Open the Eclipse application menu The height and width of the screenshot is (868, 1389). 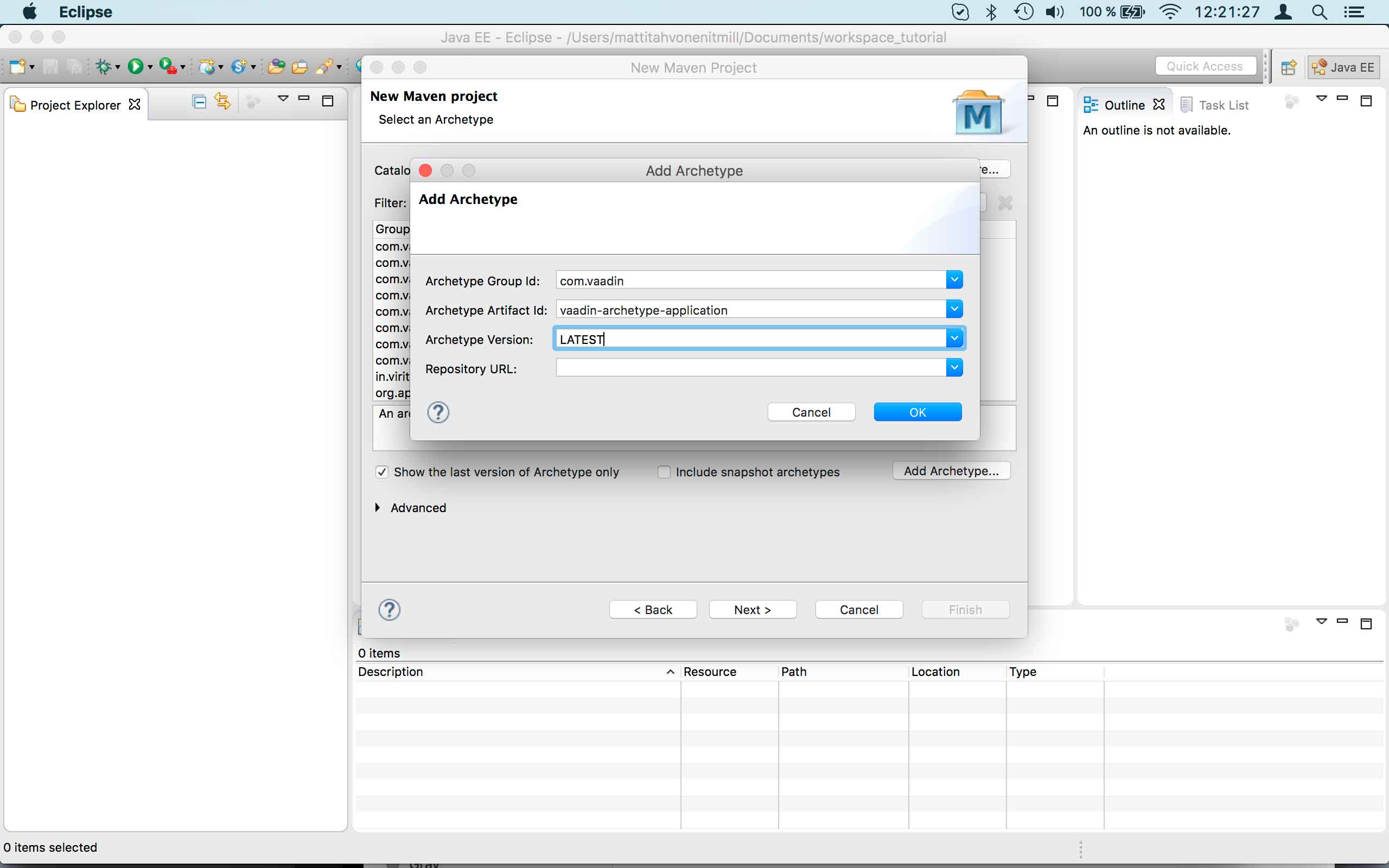86,12
